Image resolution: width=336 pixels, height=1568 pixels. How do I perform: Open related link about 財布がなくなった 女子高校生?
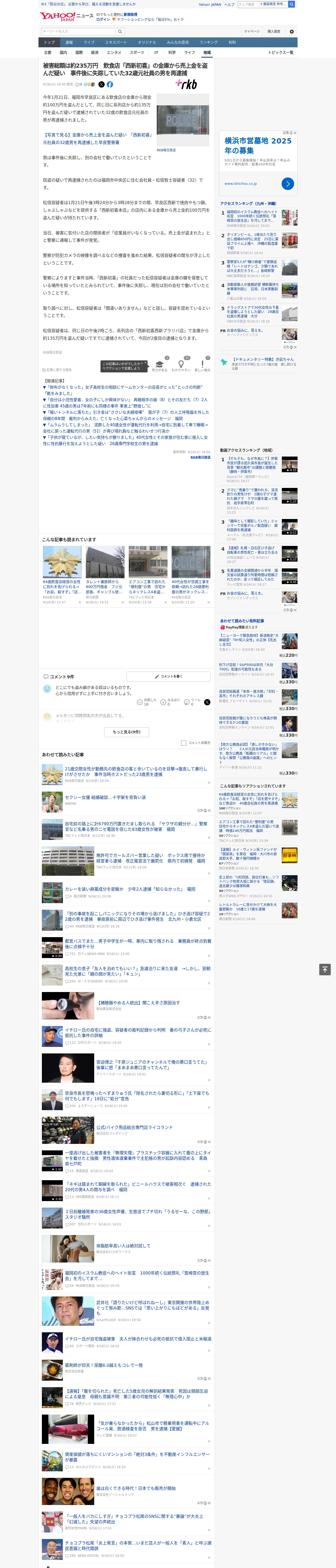122,390
